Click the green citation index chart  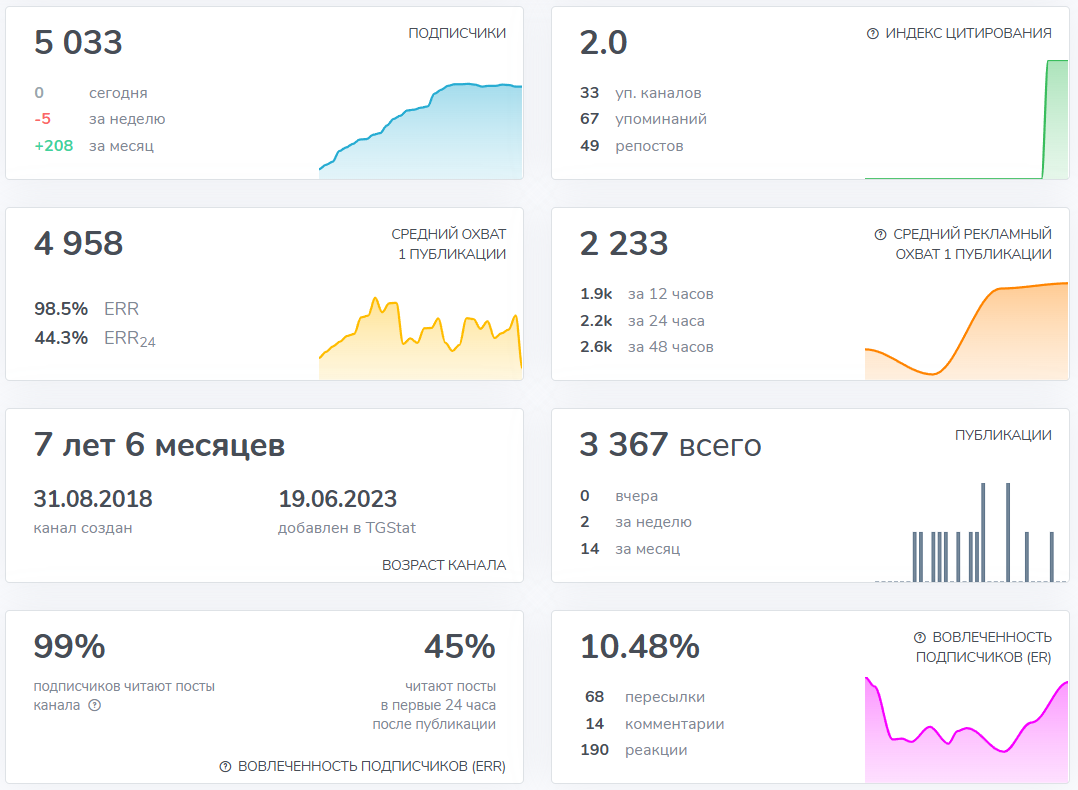(966, 120)
